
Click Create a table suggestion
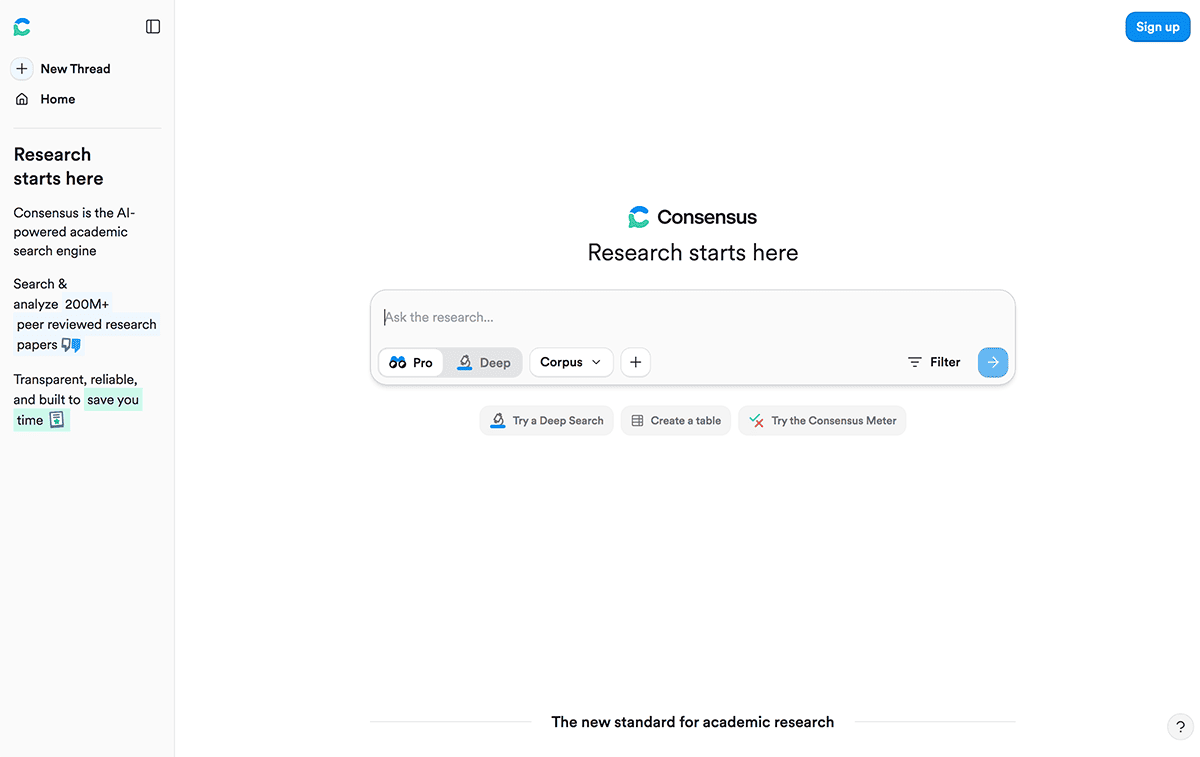[676, 421]
